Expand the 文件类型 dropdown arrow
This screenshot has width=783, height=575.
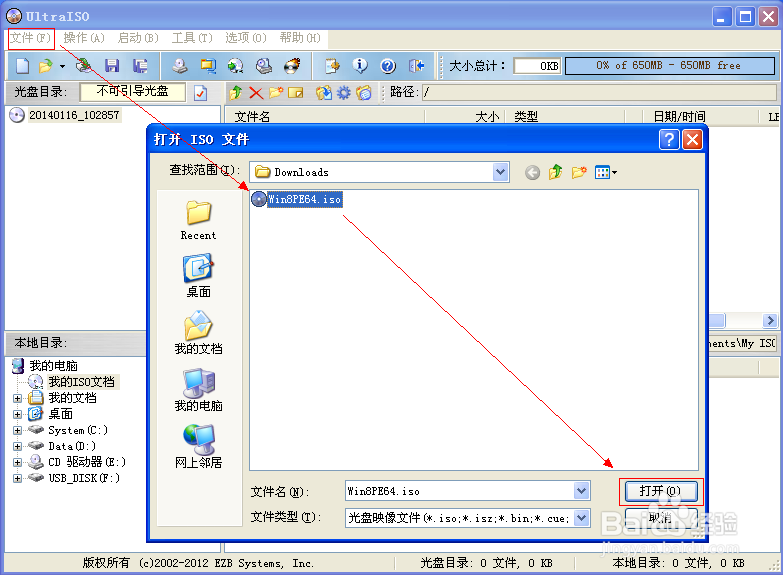click(x=581, y=518)
